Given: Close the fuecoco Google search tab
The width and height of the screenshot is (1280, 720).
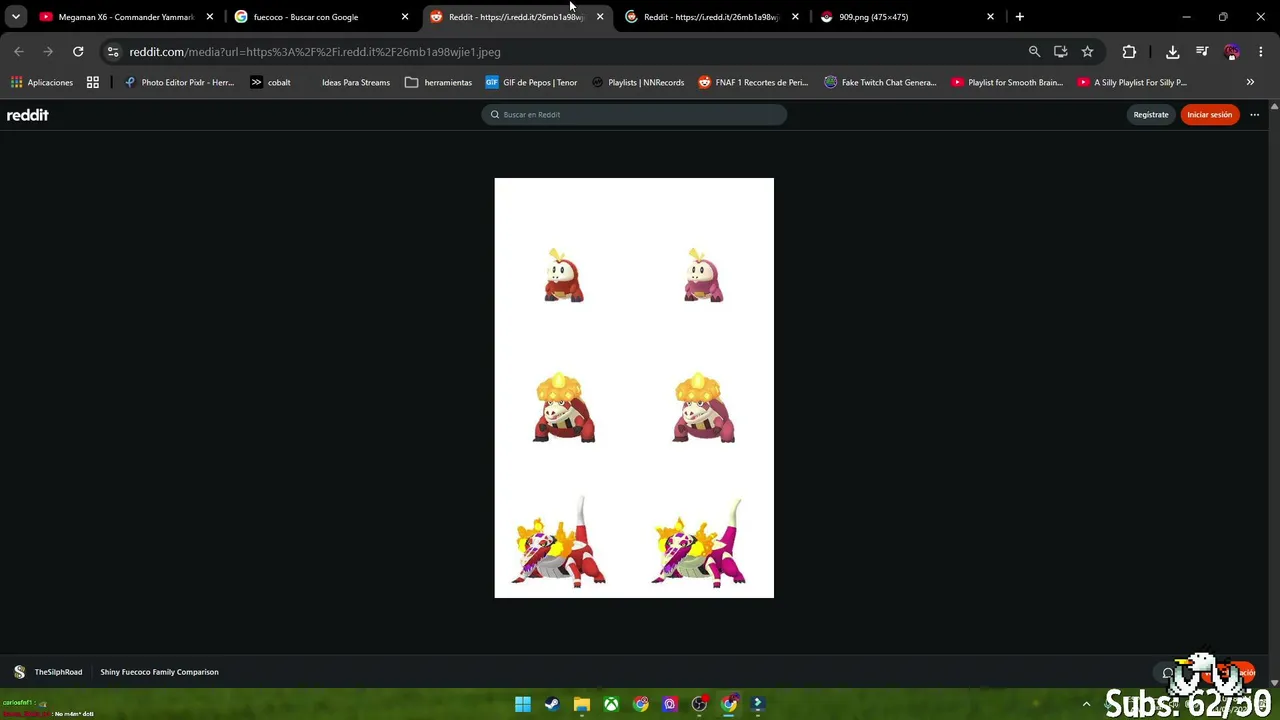Looking at the screenshot, I should click(405, 17).
